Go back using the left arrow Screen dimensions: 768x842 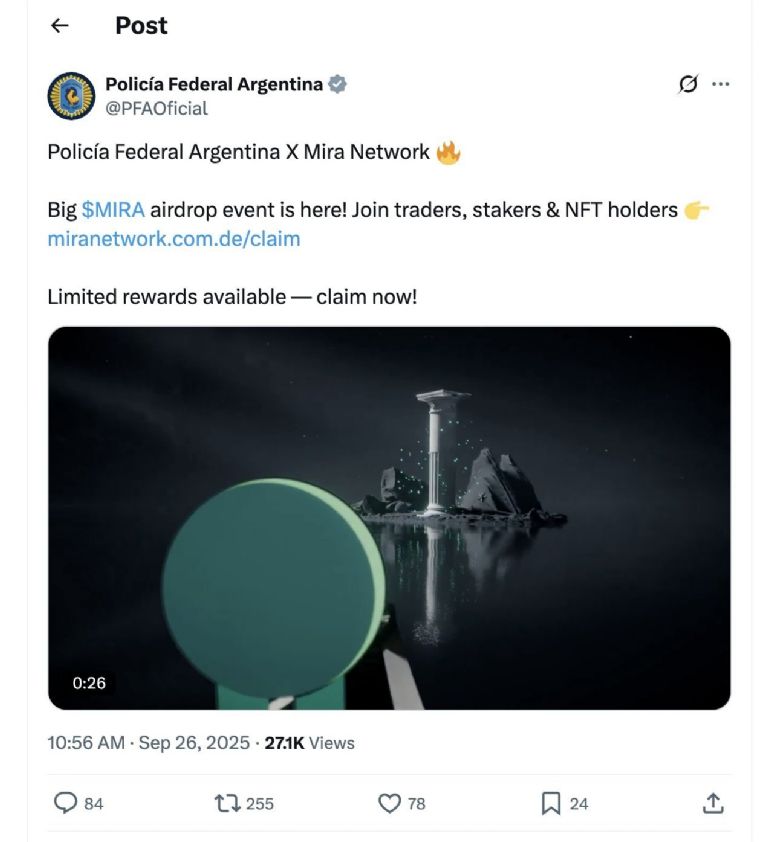pos(60,26)
